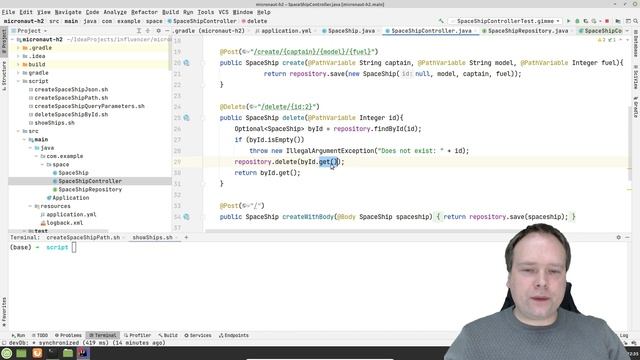Open the VCS menu
640x360 pixels.
coord(223,12)
